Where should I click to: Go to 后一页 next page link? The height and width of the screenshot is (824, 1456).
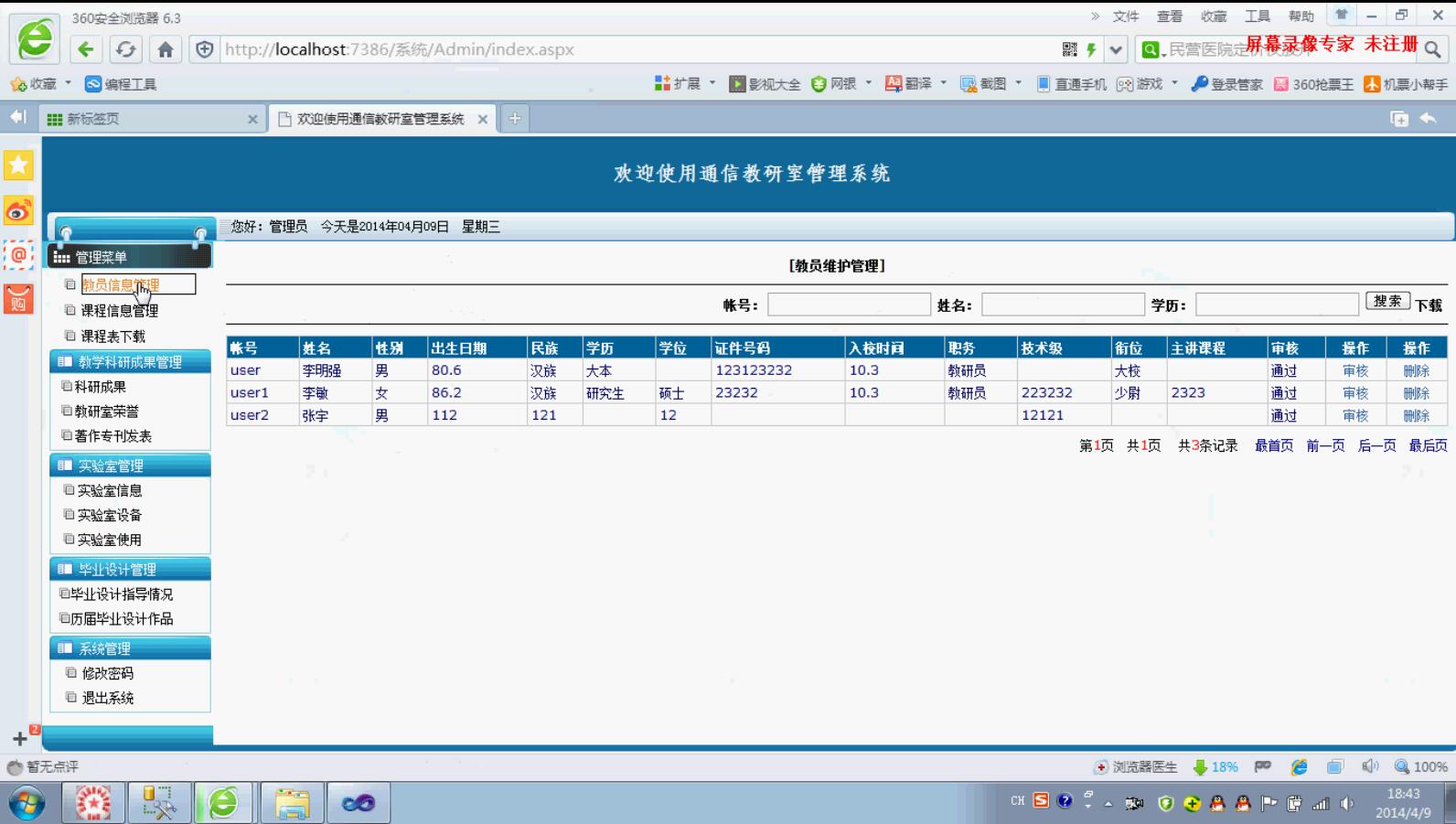click(x=1376, y=445)
